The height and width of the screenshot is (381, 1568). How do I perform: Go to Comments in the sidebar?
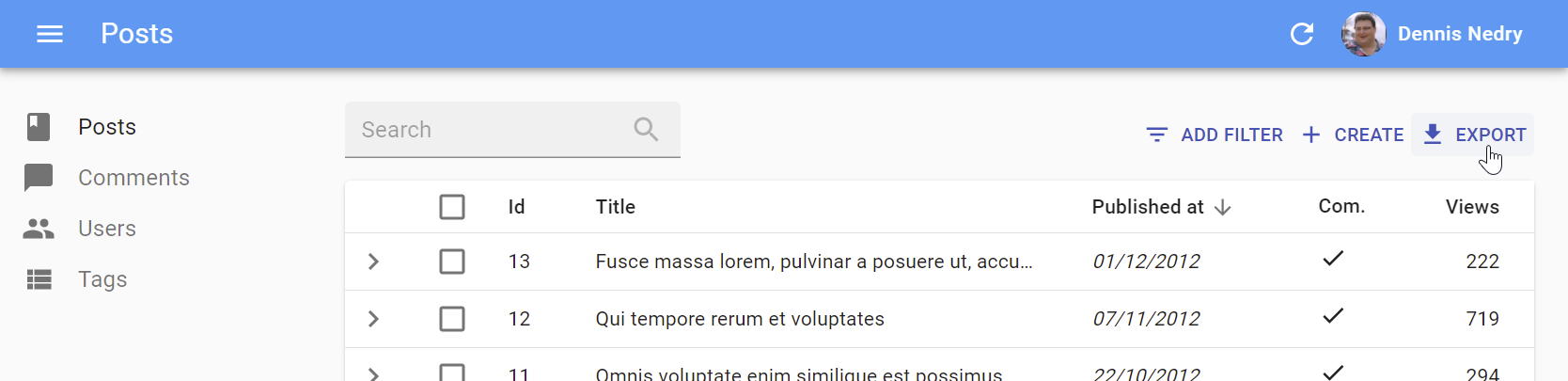133,178
